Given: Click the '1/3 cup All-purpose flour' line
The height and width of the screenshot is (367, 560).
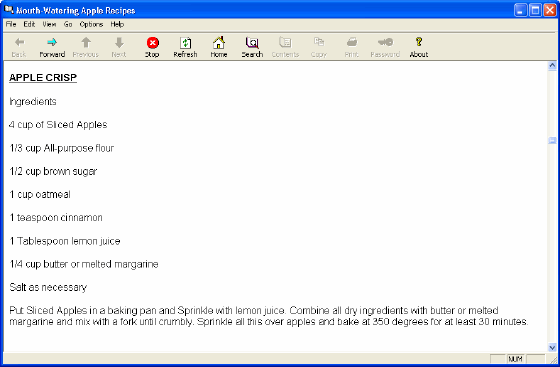Looking at the screenshot, I should pos(62,148).
